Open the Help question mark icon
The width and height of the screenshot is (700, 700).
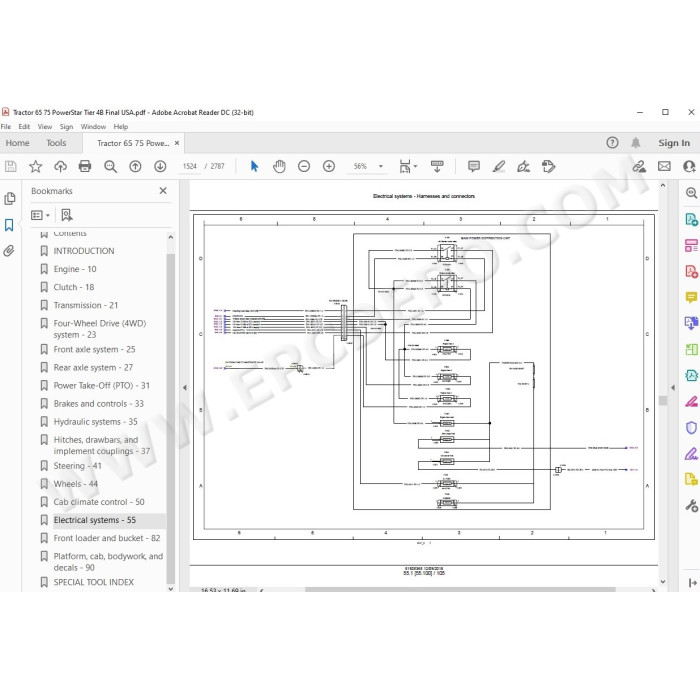point(612,143)
